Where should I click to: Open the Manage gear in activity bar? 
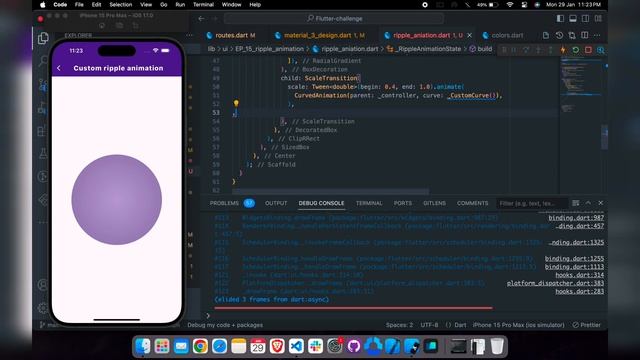(43, 307)
